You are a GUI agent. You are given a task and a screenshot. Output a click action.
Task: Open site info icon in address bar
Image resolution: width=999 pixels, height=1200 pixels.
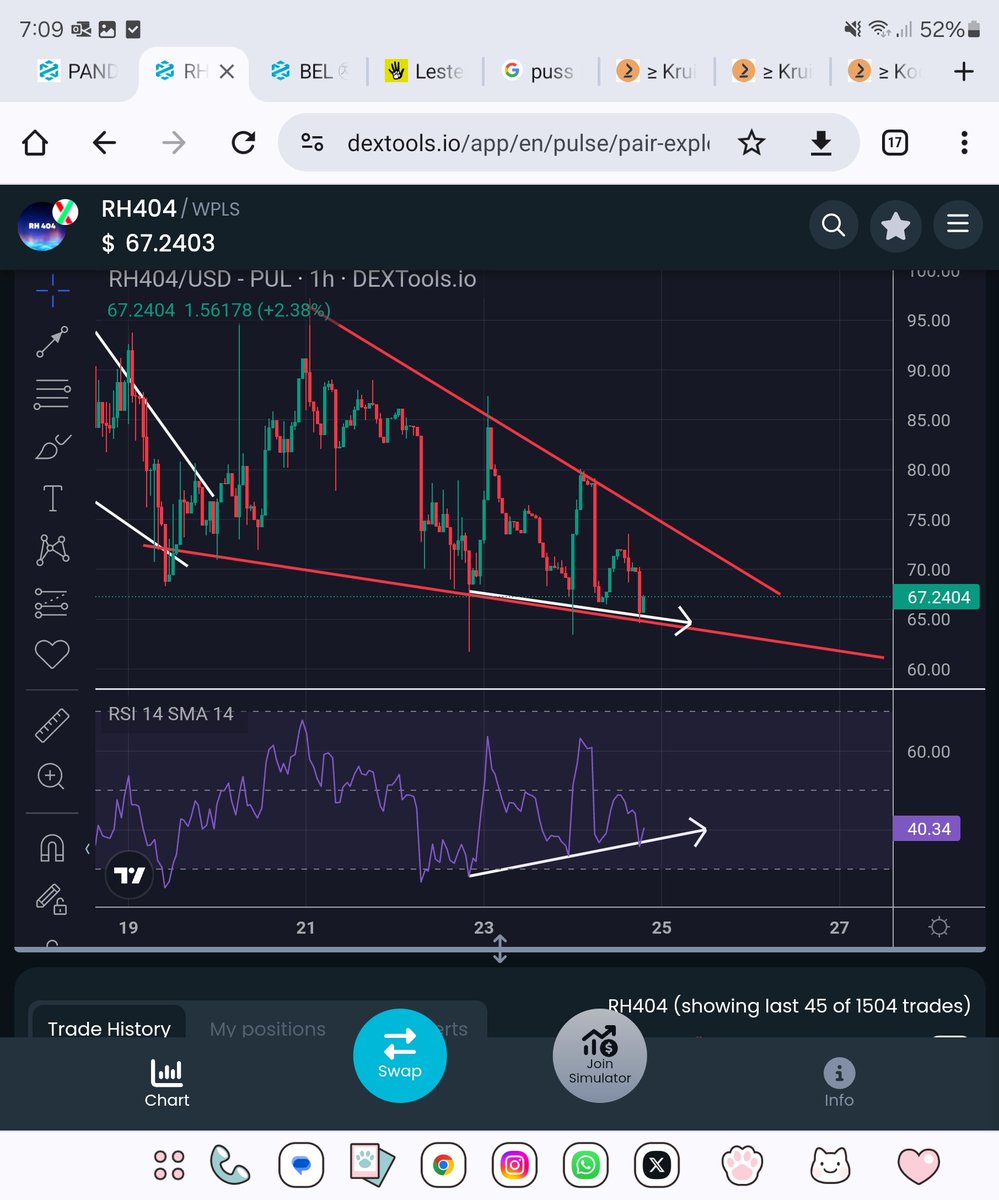tap(312, 143)
